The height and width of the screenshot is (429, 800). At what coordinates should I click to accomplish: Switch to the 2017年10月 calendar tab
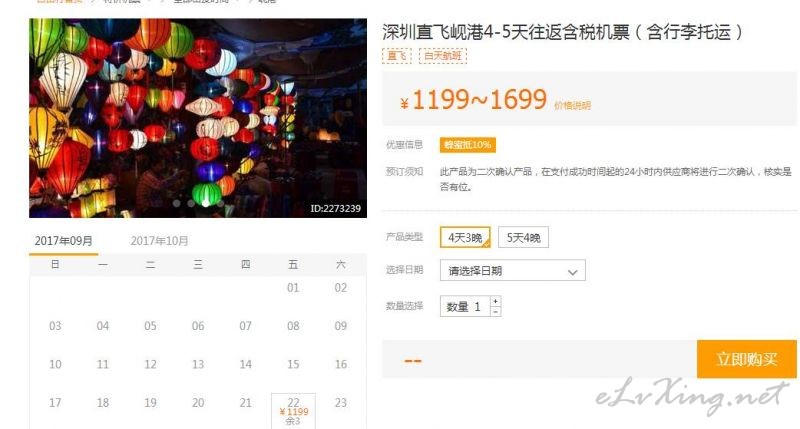tap(159, 241)
